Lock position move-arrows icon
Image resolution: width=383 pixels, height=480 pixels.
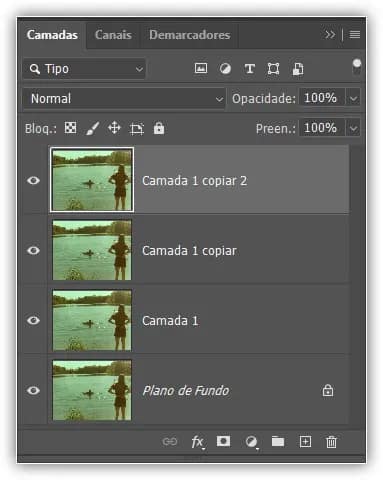114,128
